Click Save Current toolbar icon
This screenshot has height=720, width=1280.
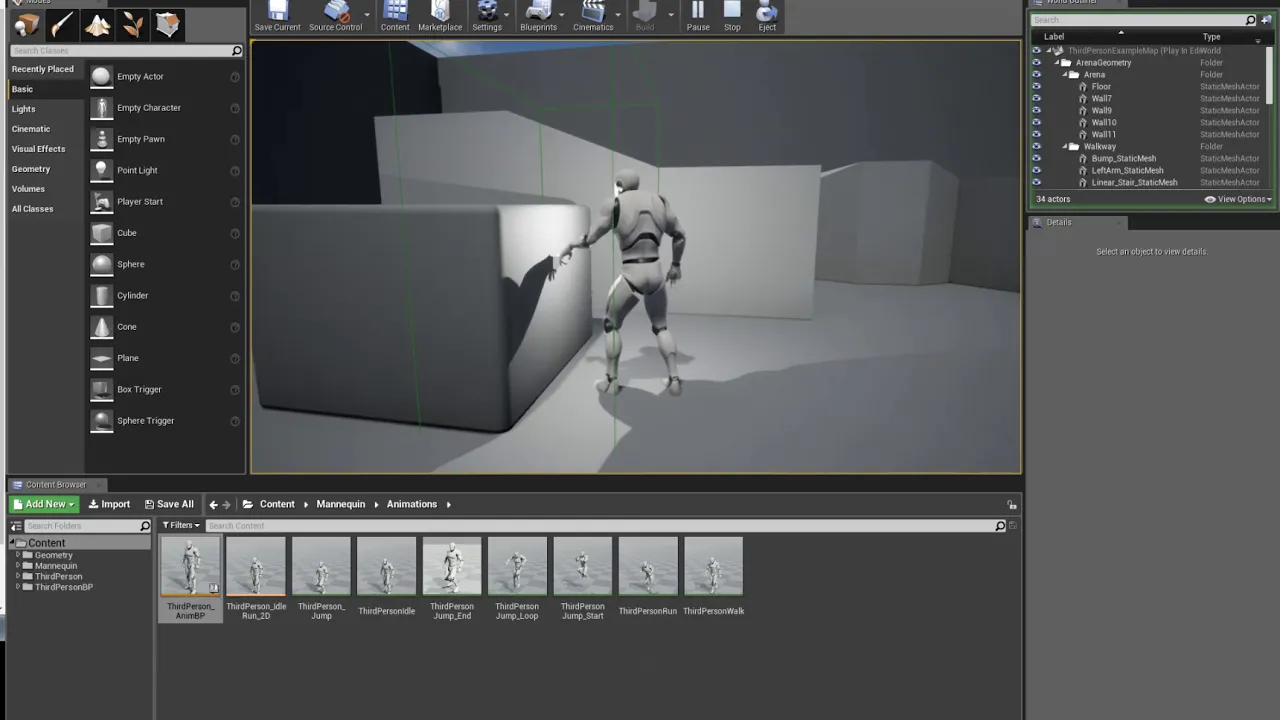pos(278,17)
